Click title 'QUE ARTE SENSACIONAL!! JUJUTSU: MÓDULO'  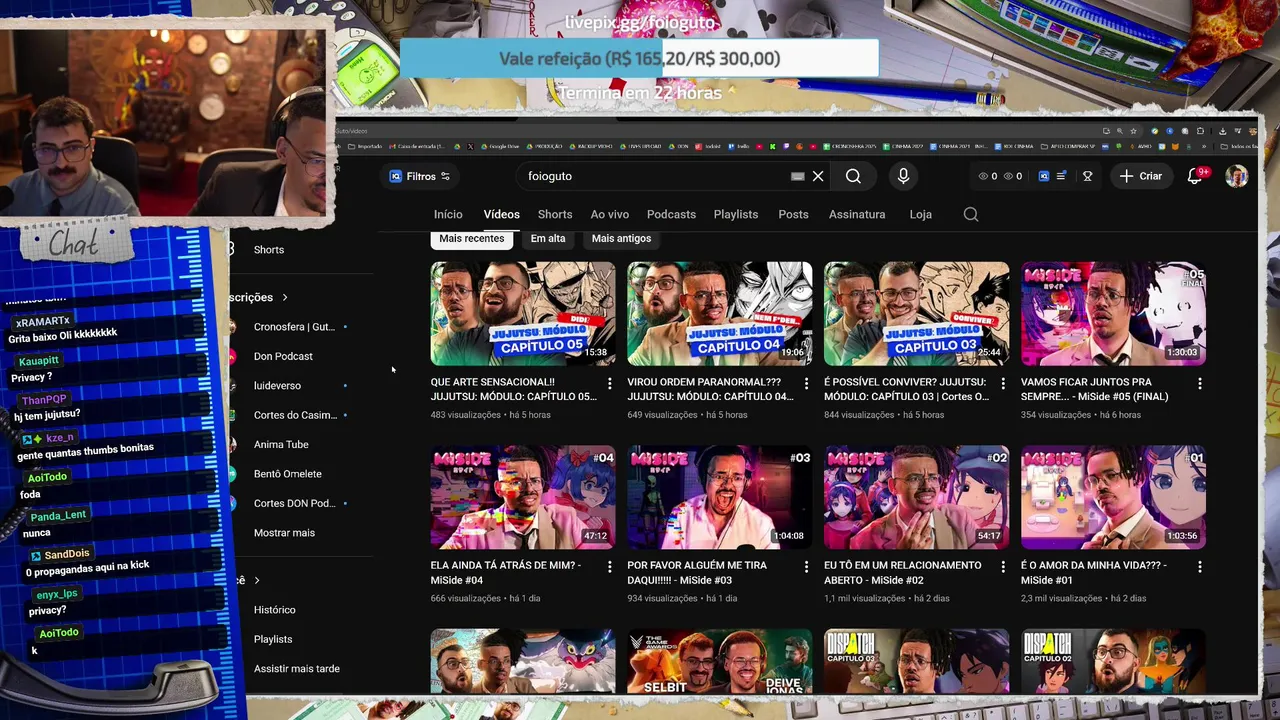(x=513, y=389)
